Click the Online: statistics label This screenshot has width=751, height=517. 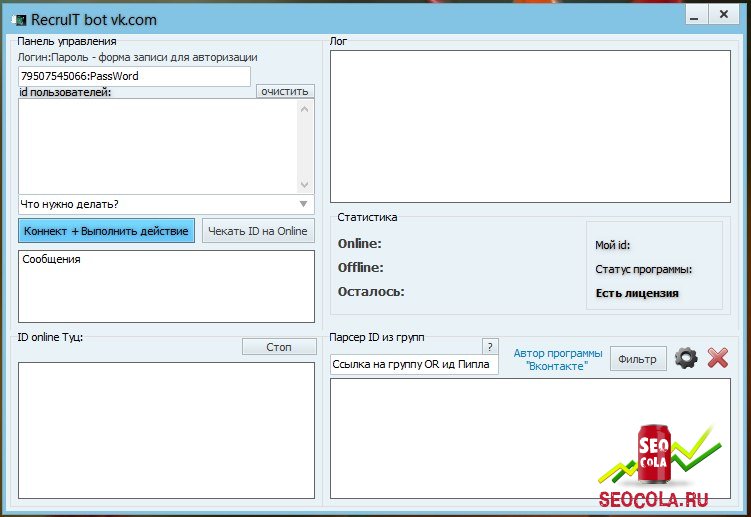[360, 243]
